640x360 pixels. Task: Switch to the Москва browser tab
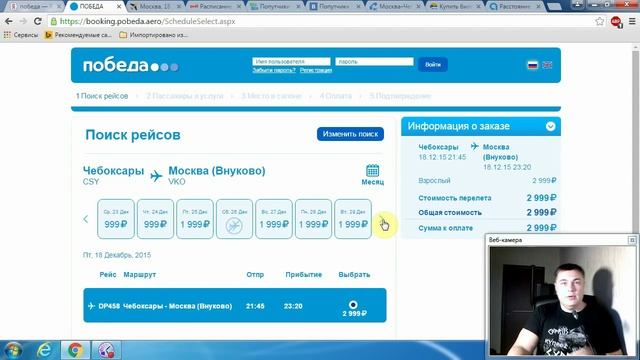(x=155, y=7)
